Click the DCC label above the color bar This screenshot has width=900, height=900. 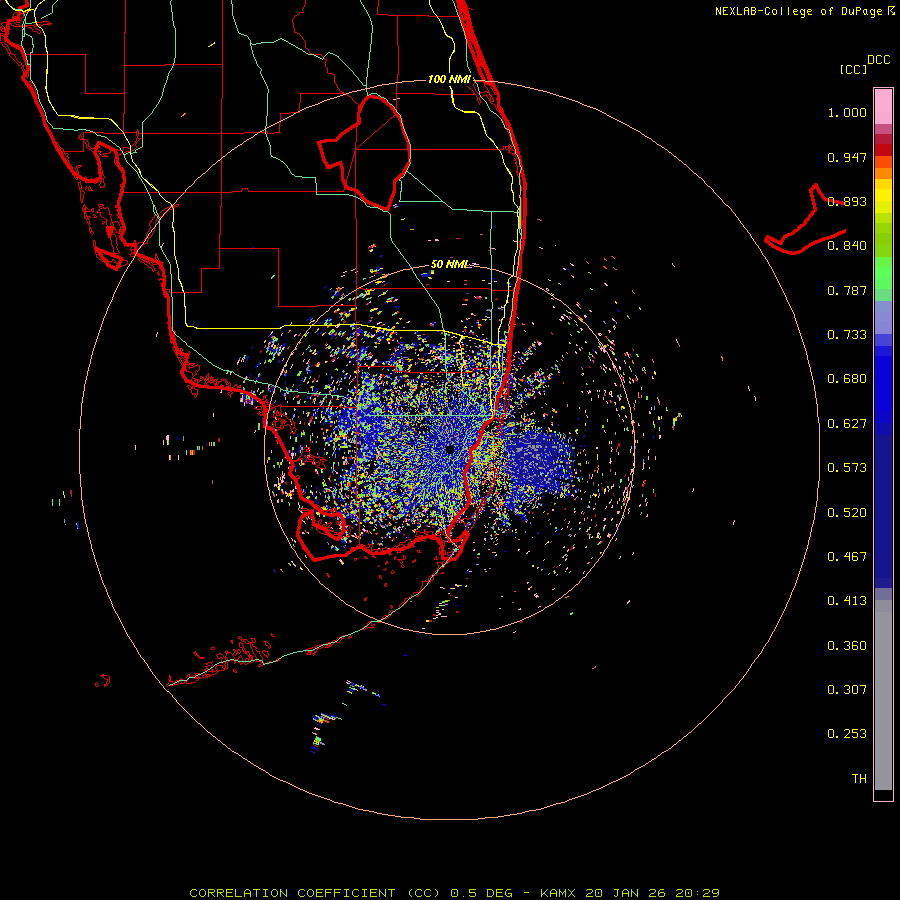pos(879,60)
